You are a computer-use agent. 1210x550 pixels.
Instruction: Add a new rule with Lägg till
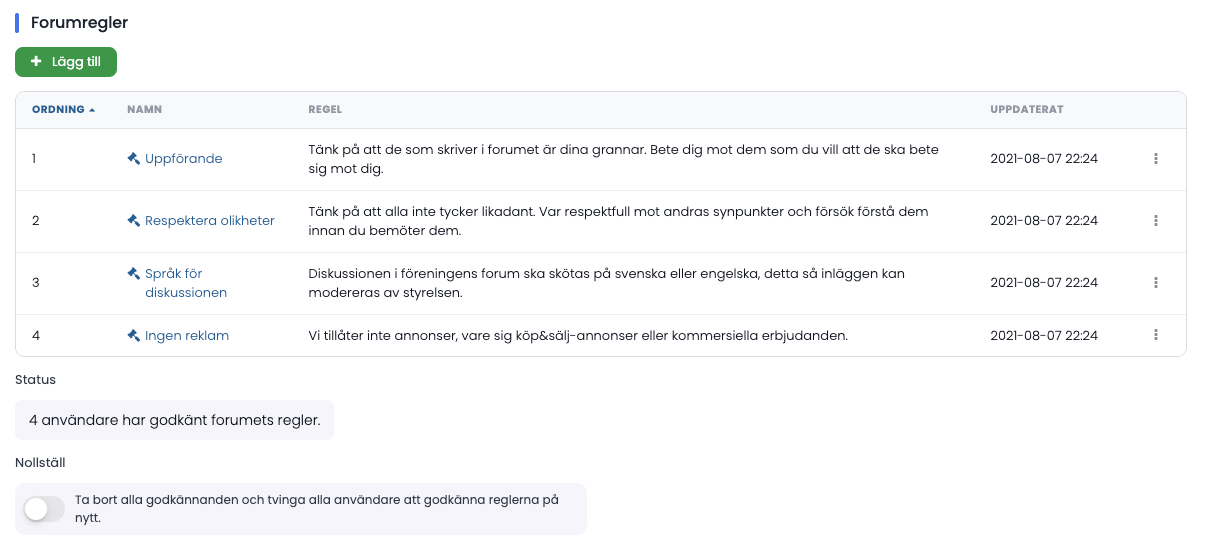click(x=66, y=62)
